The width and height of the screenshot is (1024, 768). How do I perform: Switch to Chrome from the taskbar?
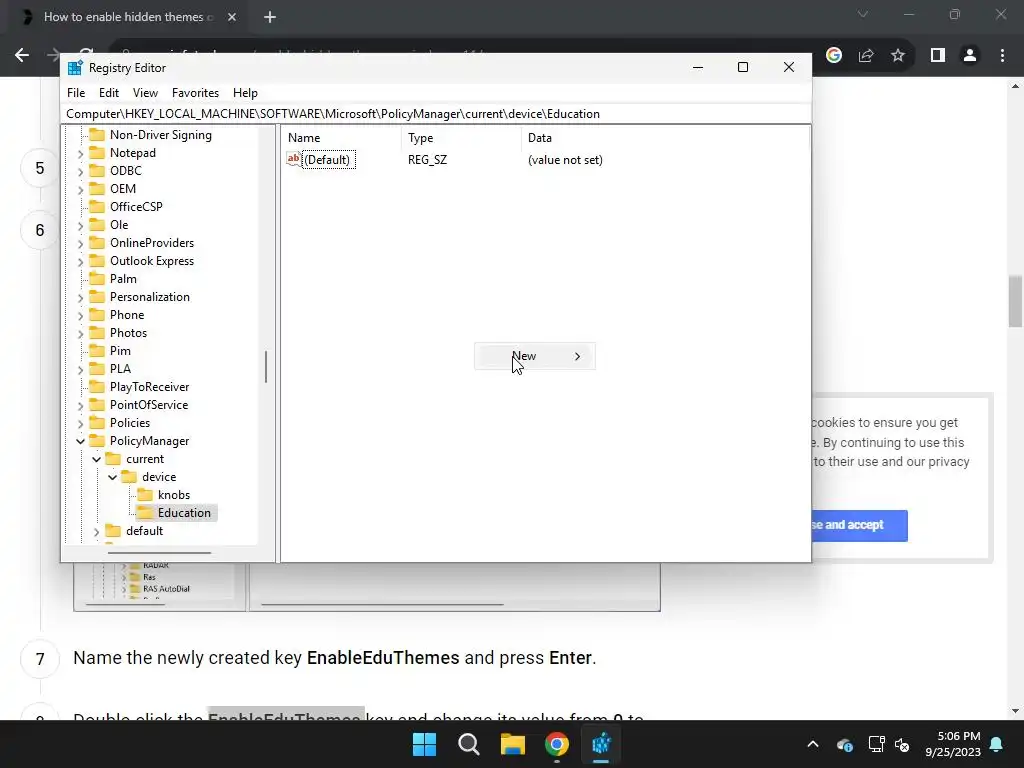pyautogui.click(x=556, y=744)
